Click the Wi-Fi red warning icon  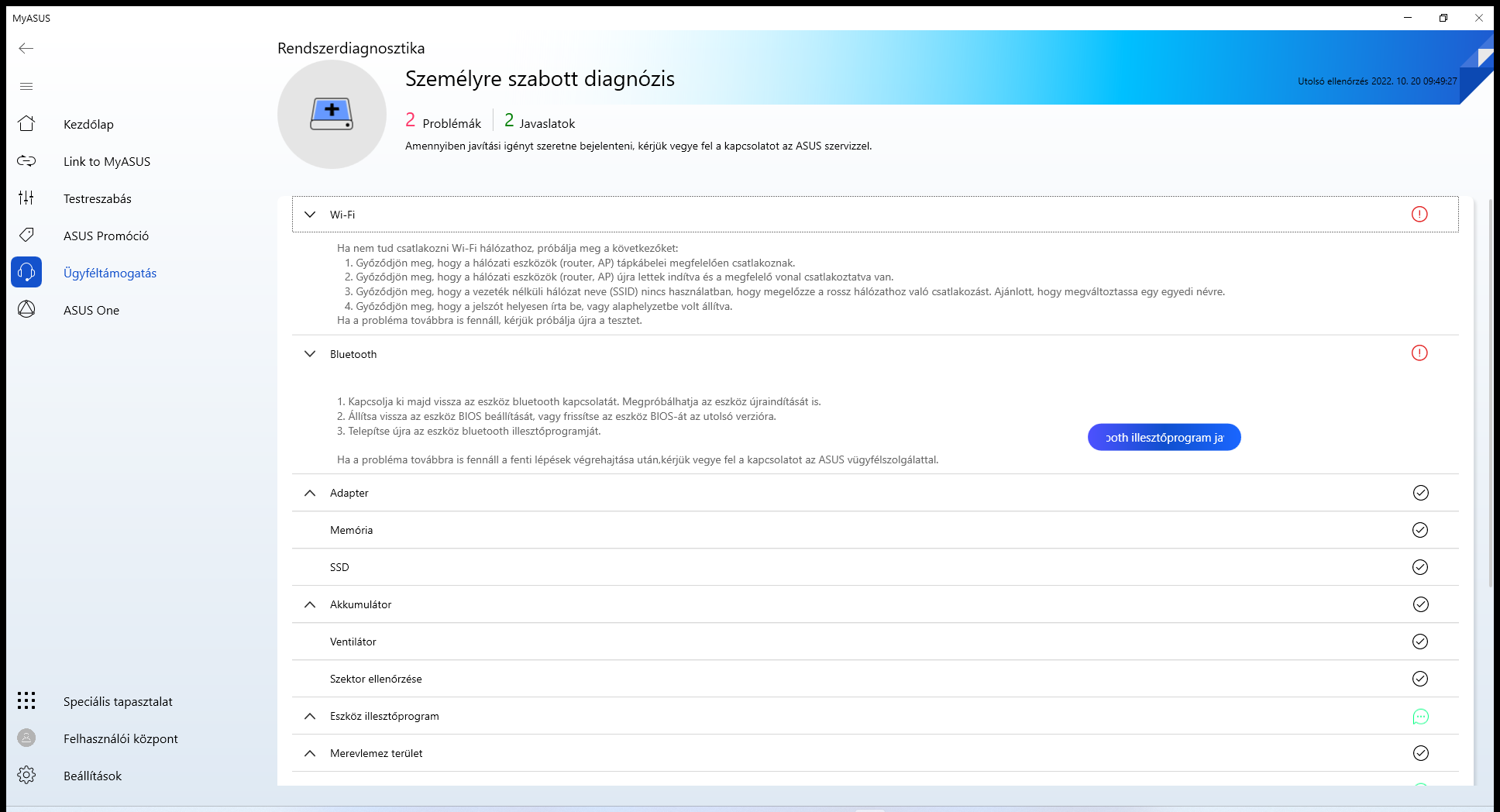1419,214
